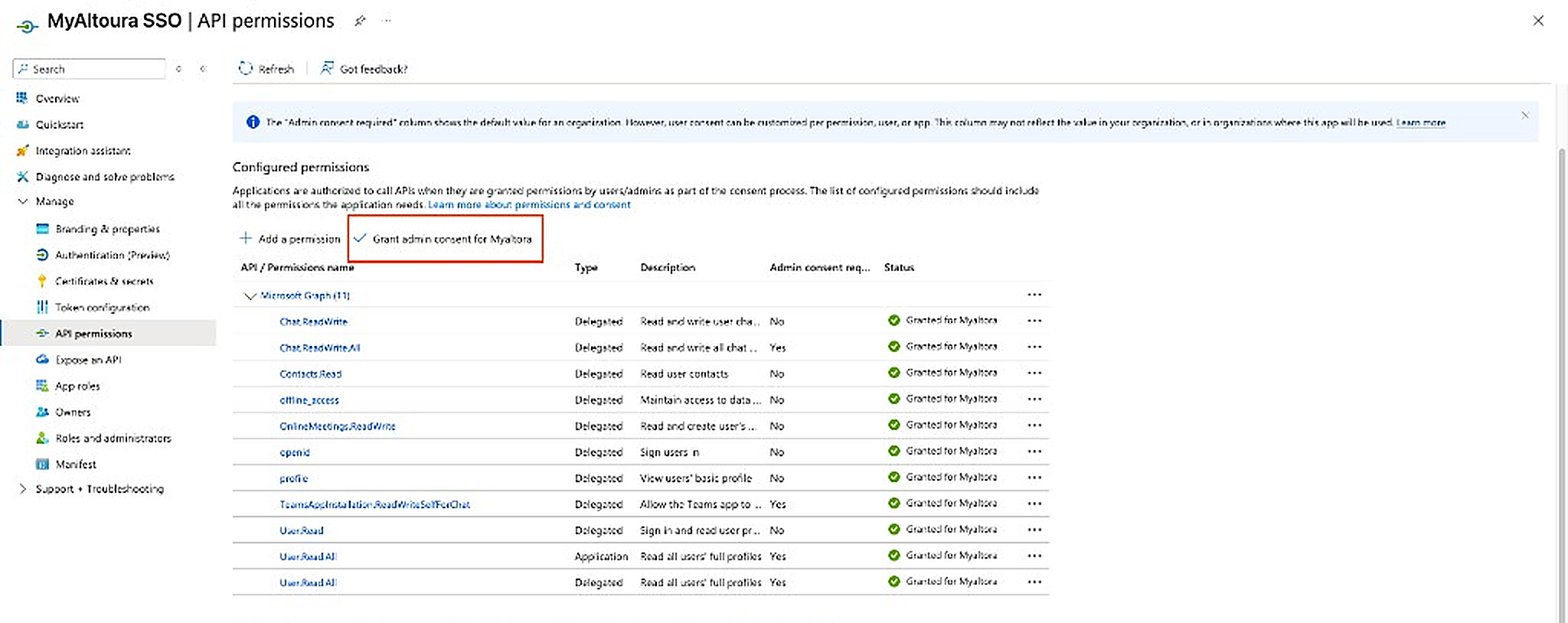1568x623 pixels.
Task: Open Integration assistant
Action: pyautogui.click(x=83, y=151)
